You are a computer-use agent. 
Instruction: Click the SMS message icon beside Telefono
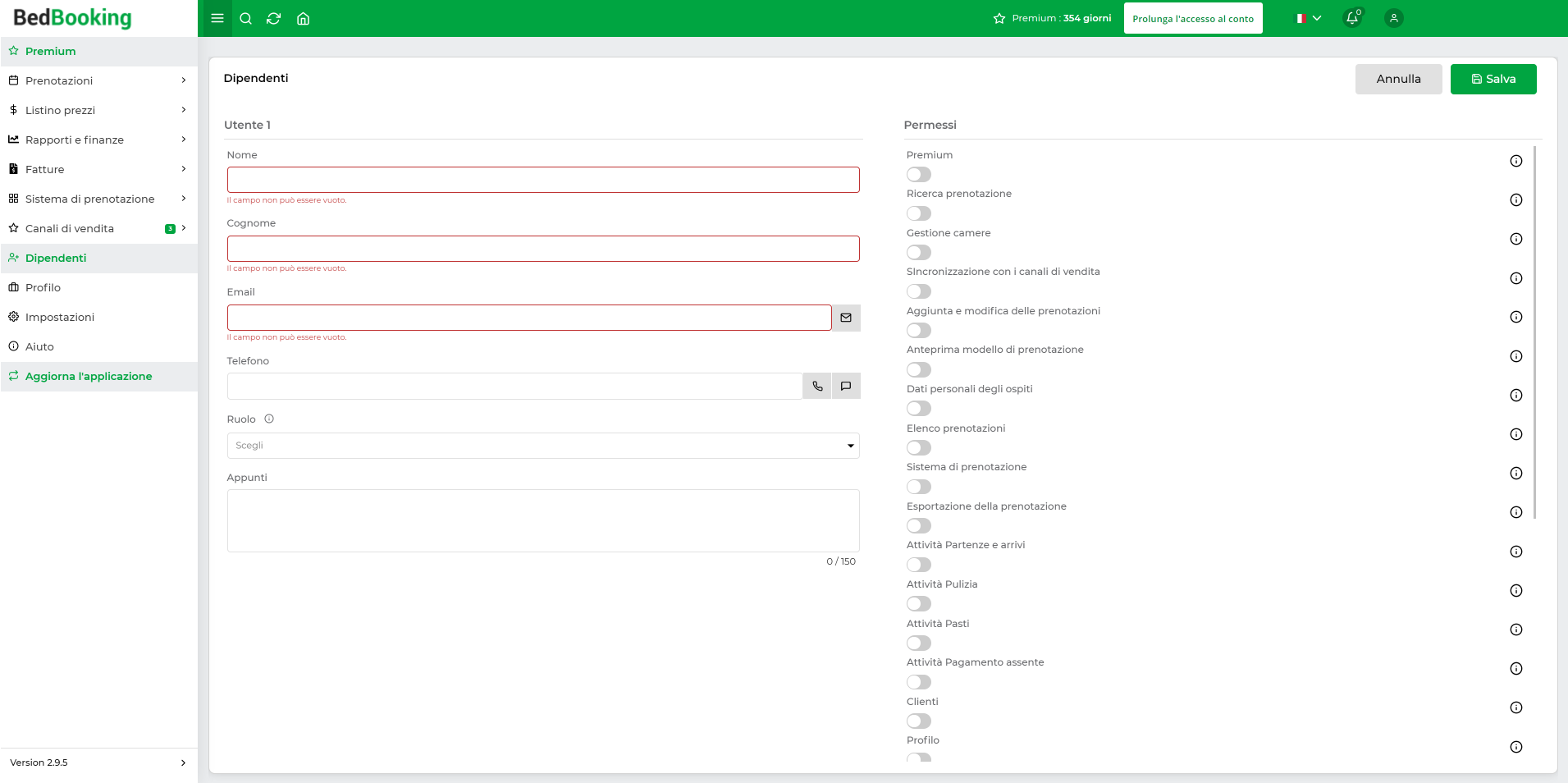tap(846, 386)
